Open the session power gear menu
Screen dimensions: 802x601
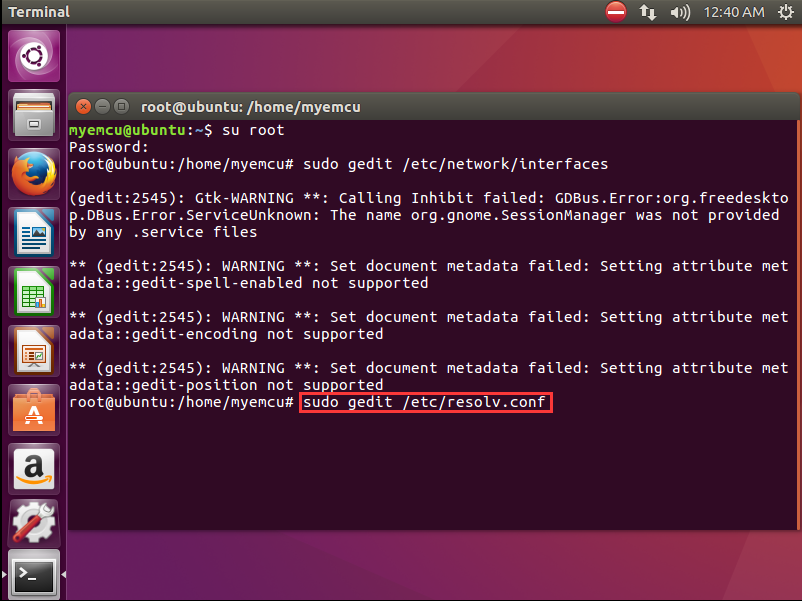[786, 12]
